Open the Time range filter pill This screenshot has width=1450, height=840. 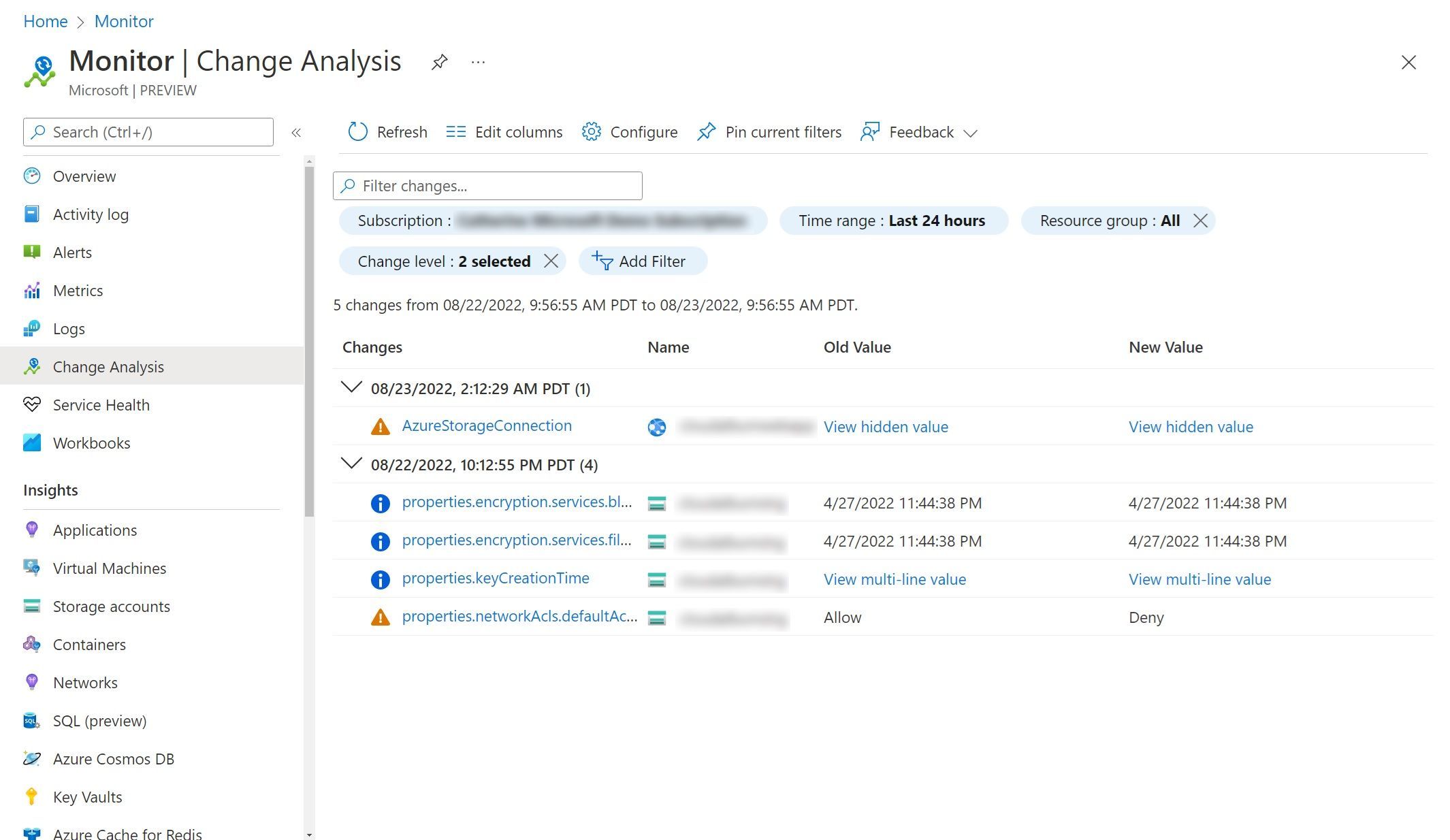click(892, 221)
